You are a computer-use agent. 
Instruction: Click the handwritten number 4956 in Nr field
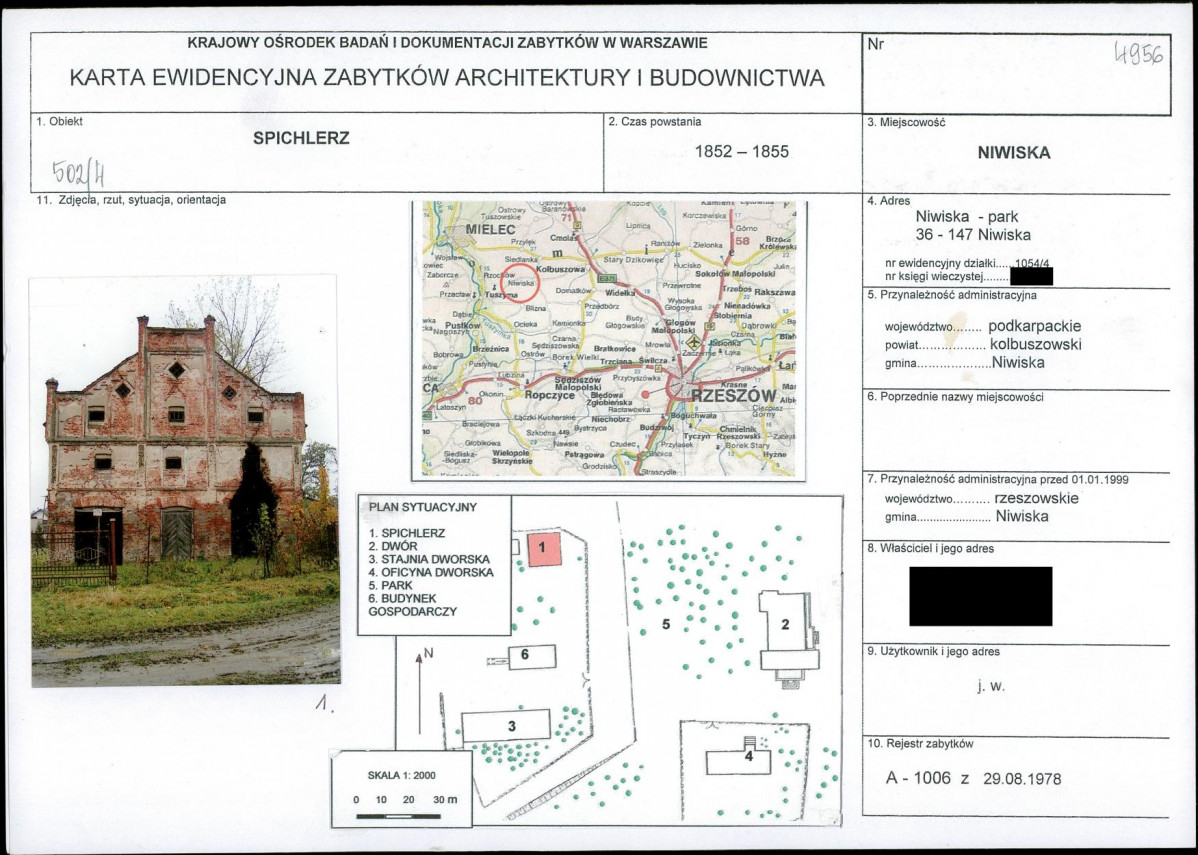click(x=1138, y=53)
